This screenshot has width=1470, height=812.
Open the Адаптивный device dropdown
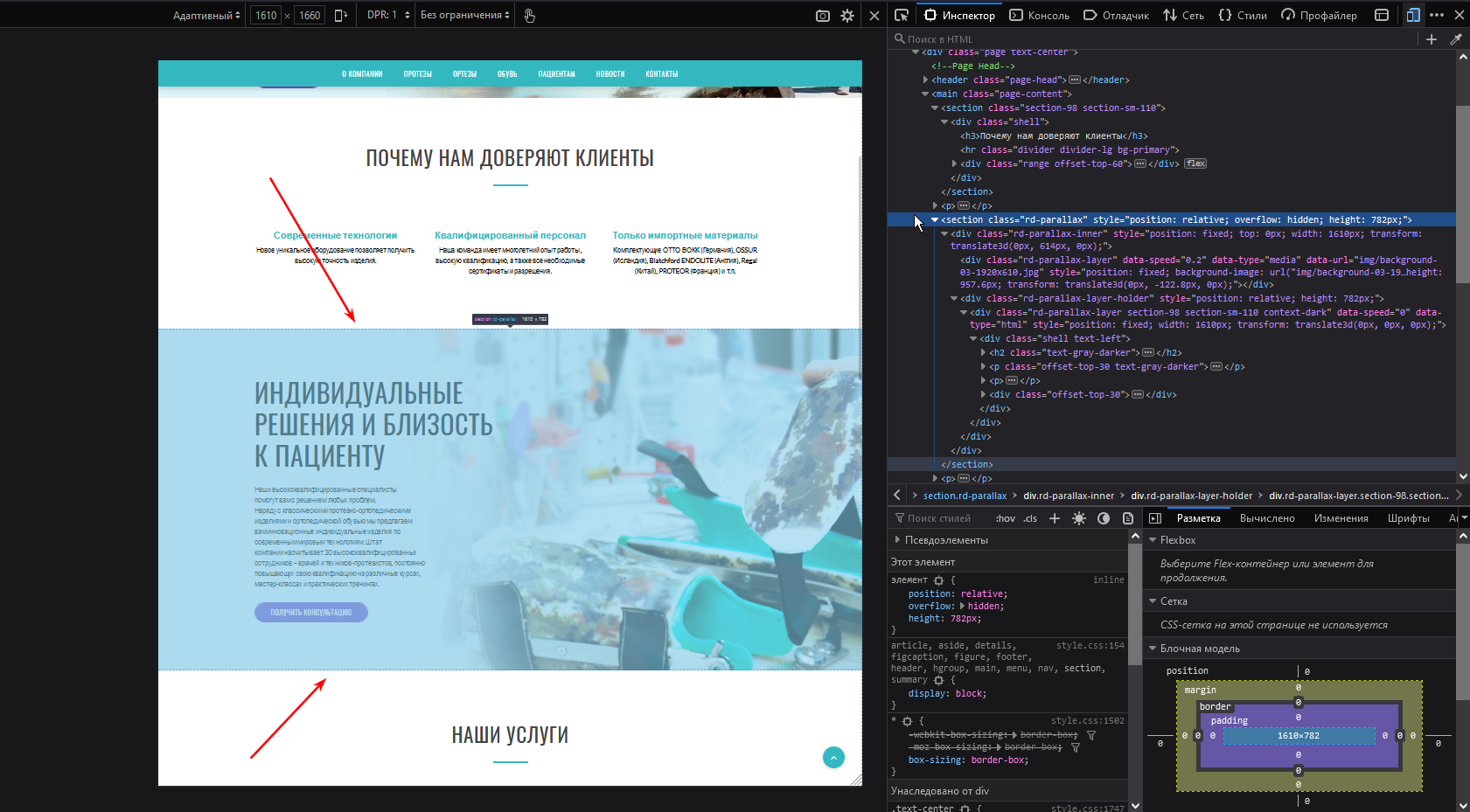(x=206, y=15)
